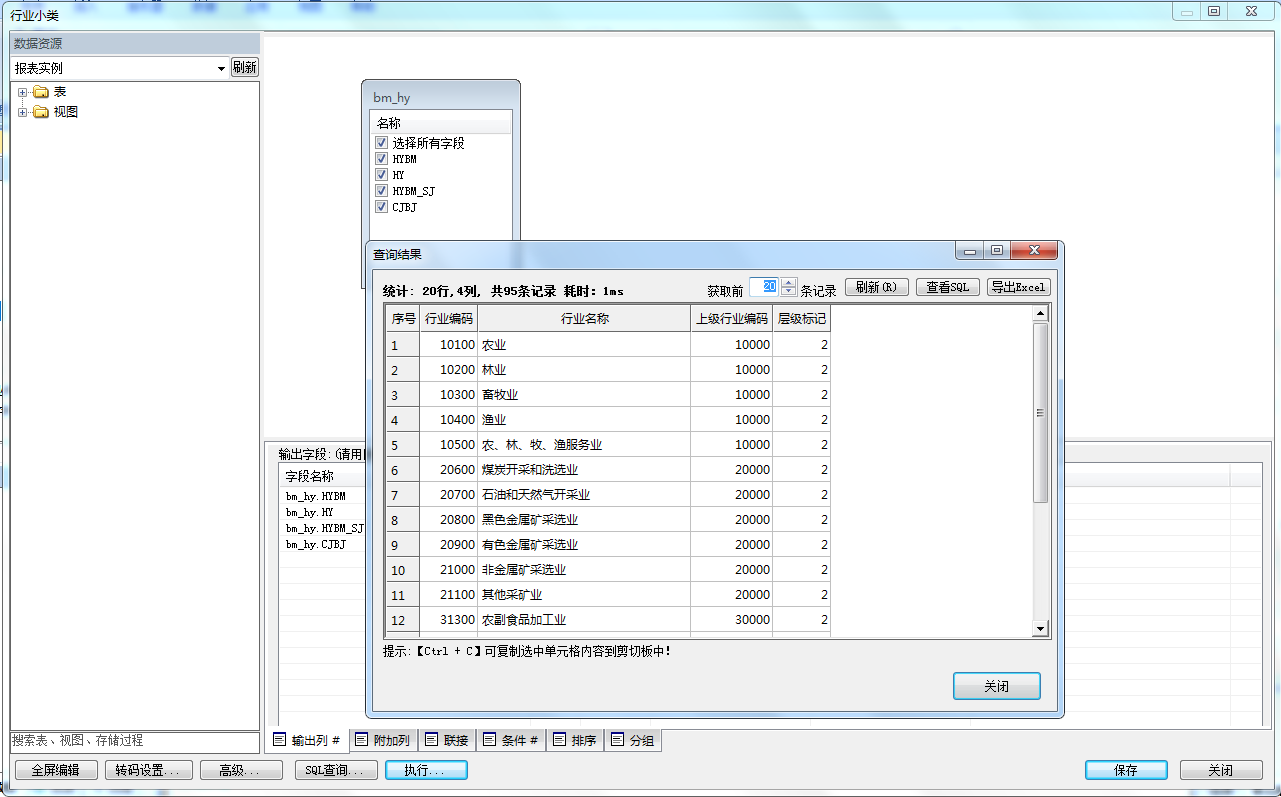
Task: Click the 导出Excel button
Action: tap(1018, 287)
